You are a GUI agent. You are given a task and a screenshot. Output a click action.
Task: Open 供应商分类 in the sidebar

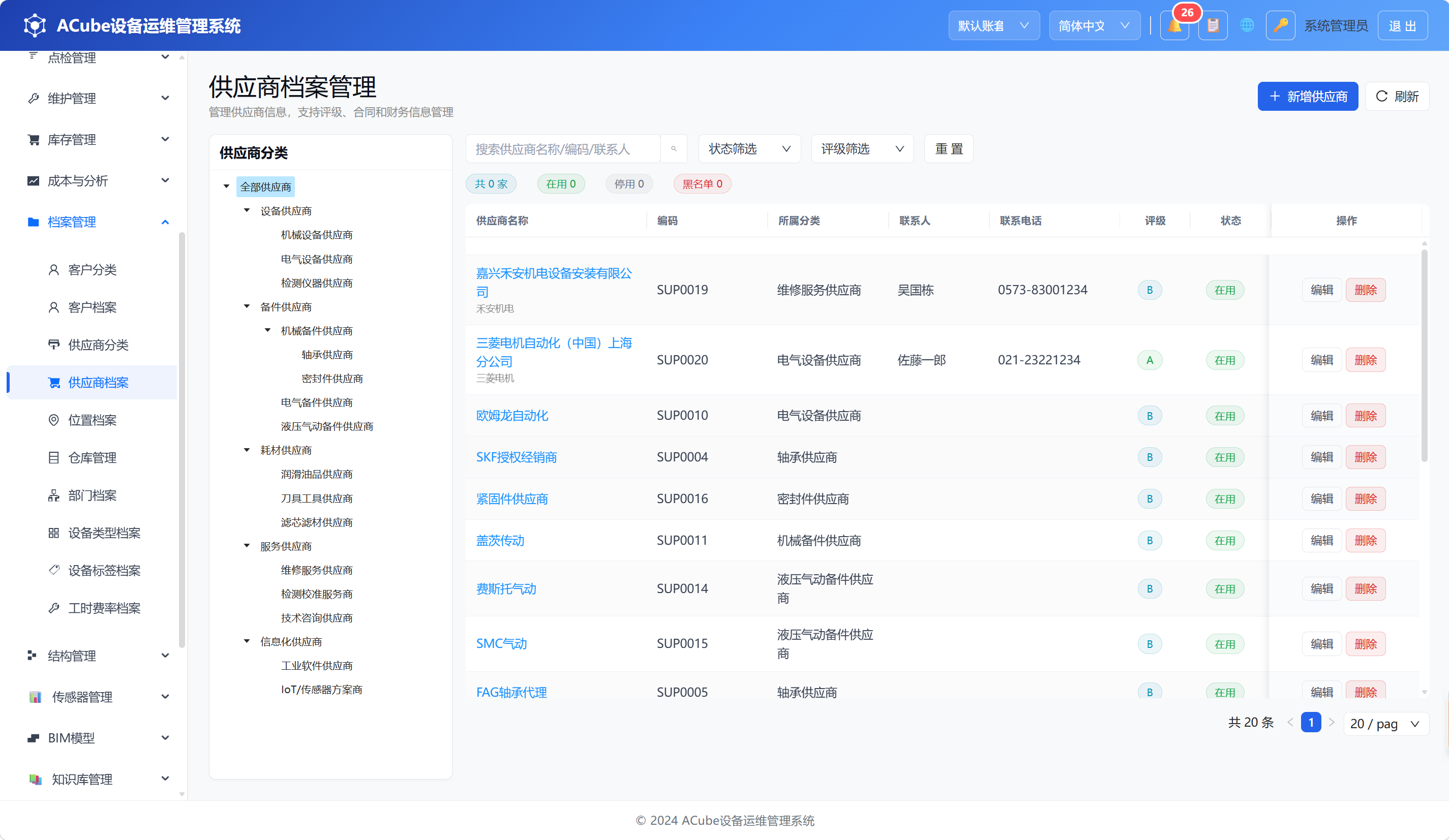tap(98, 345)
